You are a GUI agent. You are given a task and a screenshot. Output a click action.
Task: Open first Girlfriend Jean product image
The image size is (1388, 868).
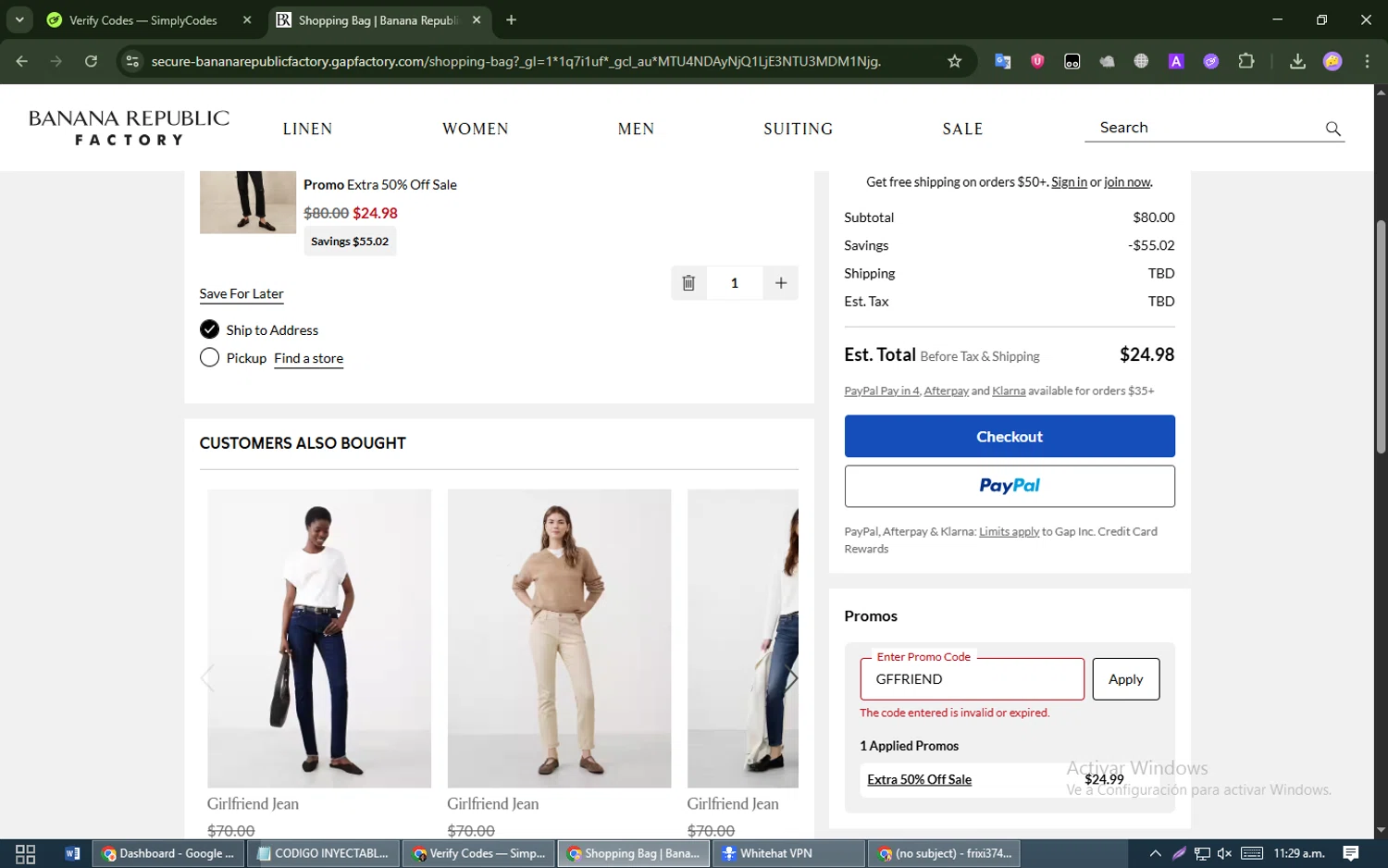coord(319,639)
